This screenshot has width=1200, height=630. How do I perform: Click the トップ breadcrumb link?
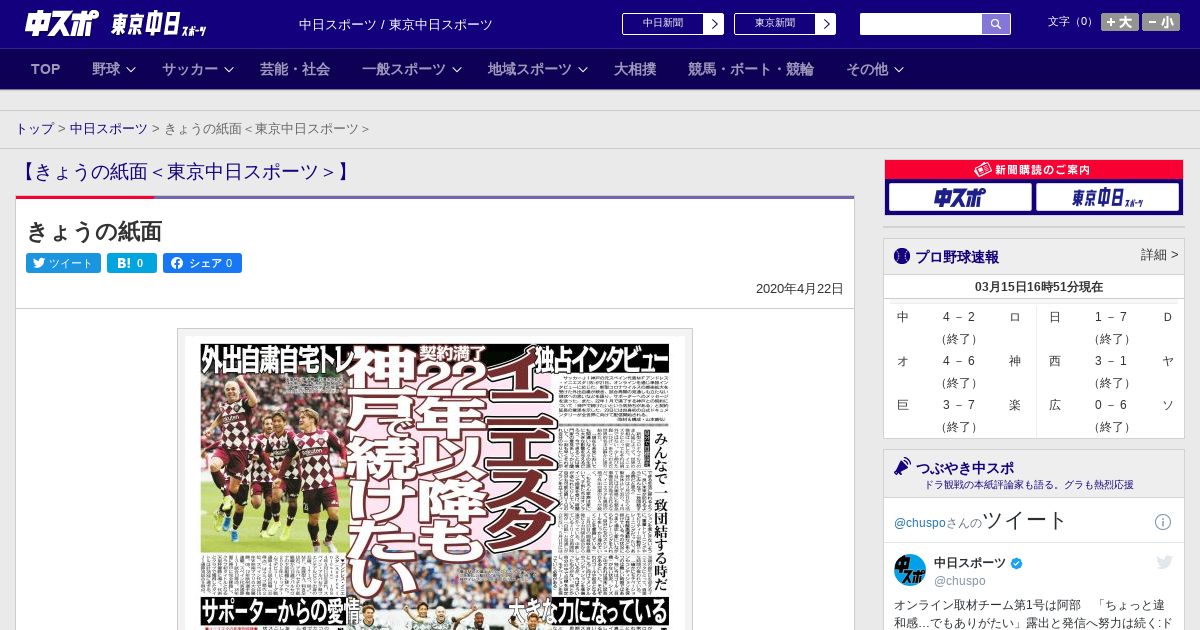coord(34,129)
